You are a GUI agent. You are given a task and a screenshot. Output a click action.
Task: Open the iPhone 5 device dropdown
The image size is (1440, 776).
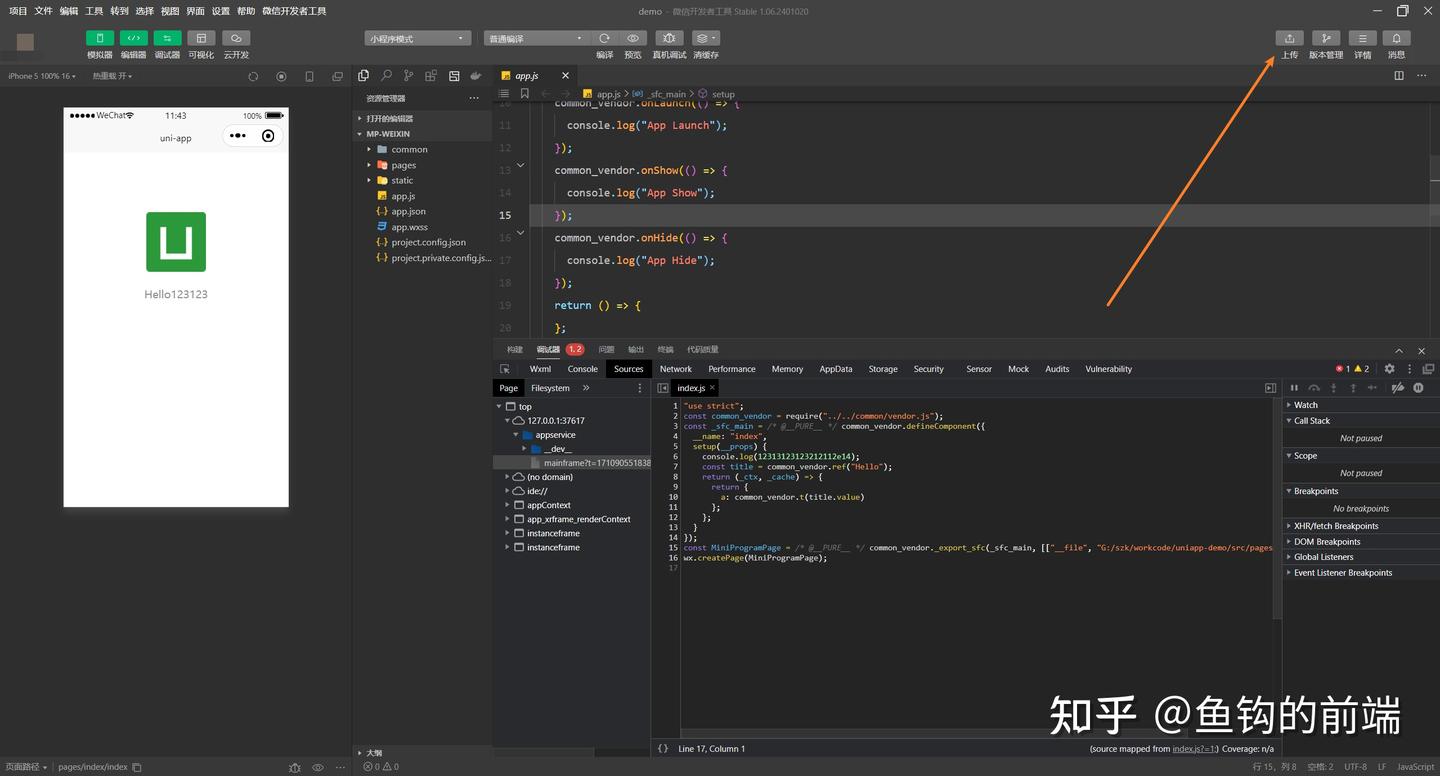pos(41,76)
